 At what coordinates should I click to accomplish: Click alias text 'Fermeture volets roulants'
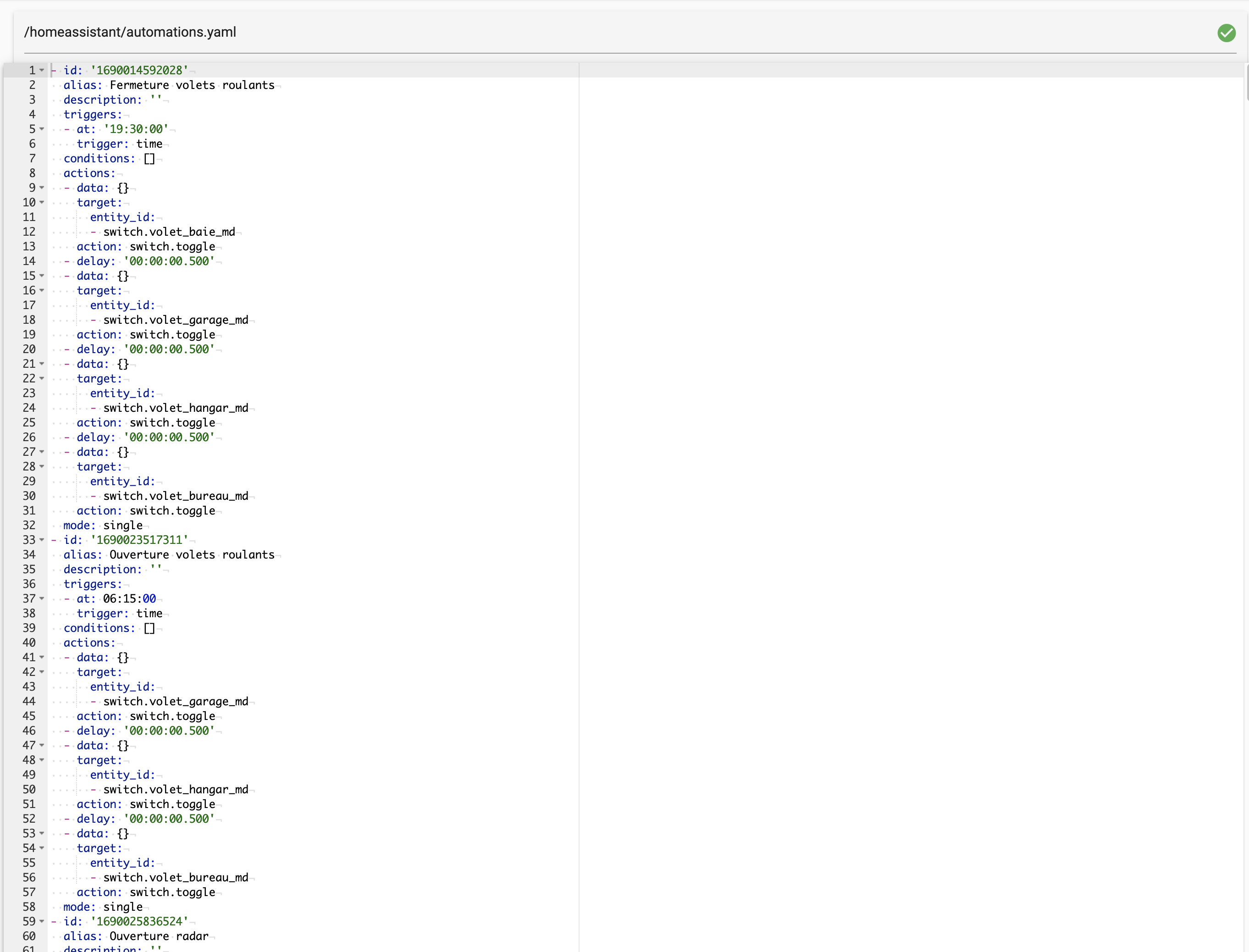(x=192, y=85)
